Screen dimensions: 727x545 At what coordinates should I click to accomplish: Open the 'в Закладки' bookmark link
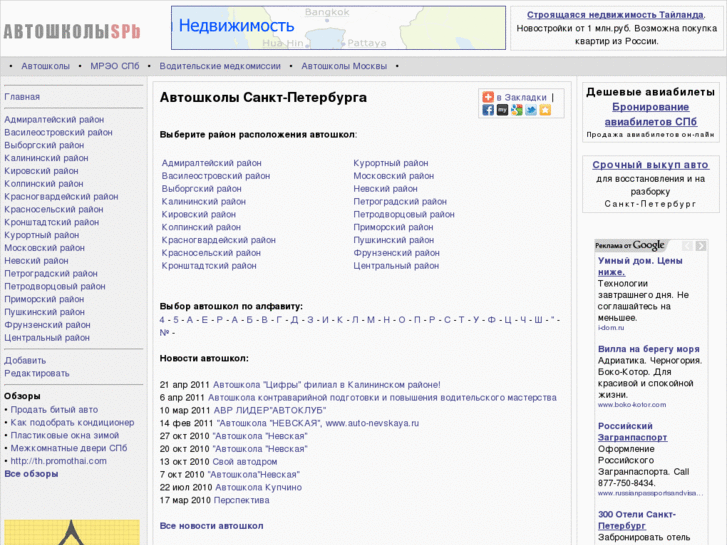(522, 97)
